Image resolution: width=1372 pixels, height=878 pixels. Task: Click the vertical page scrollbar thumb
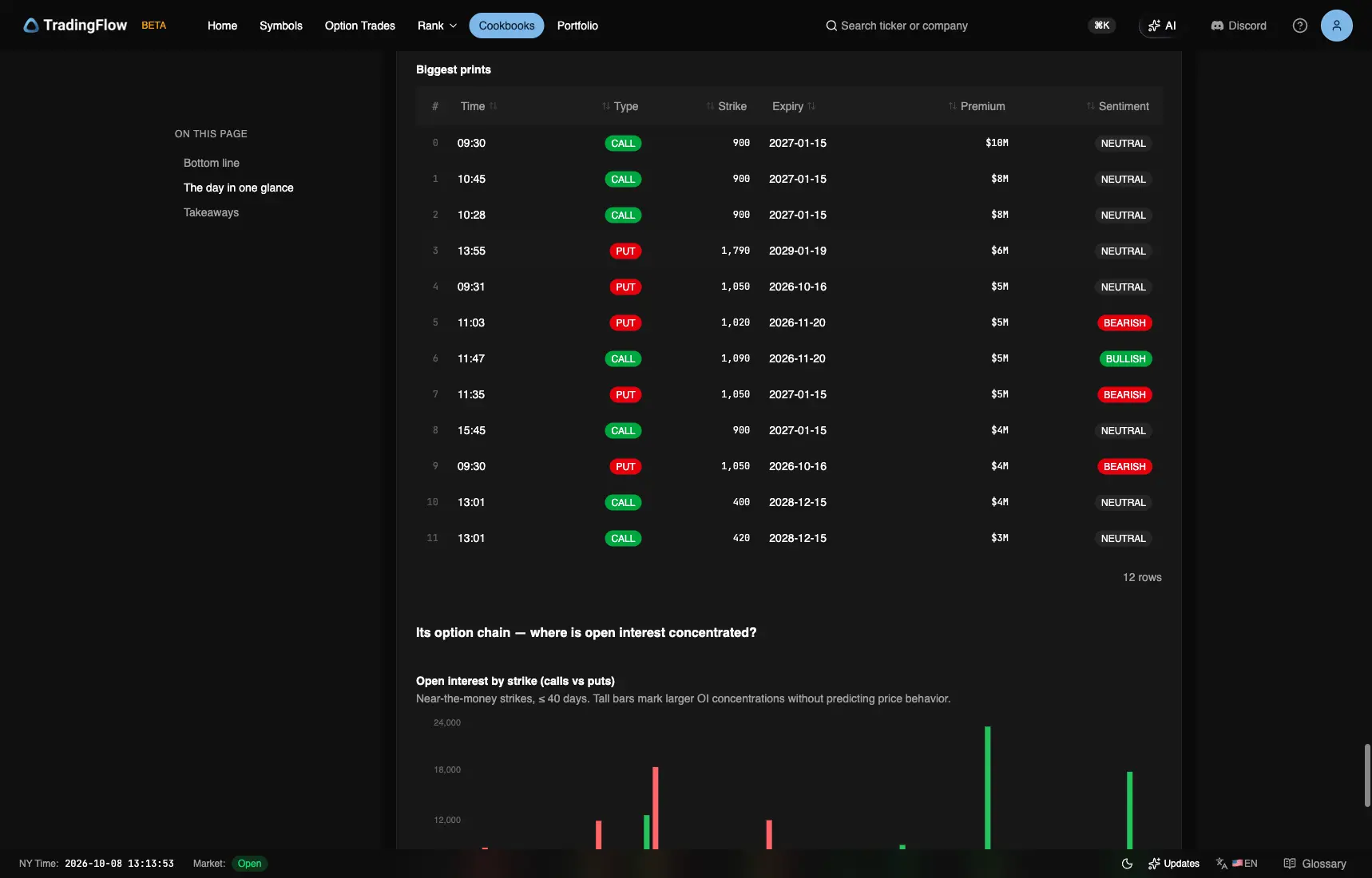click(1367, 775)
